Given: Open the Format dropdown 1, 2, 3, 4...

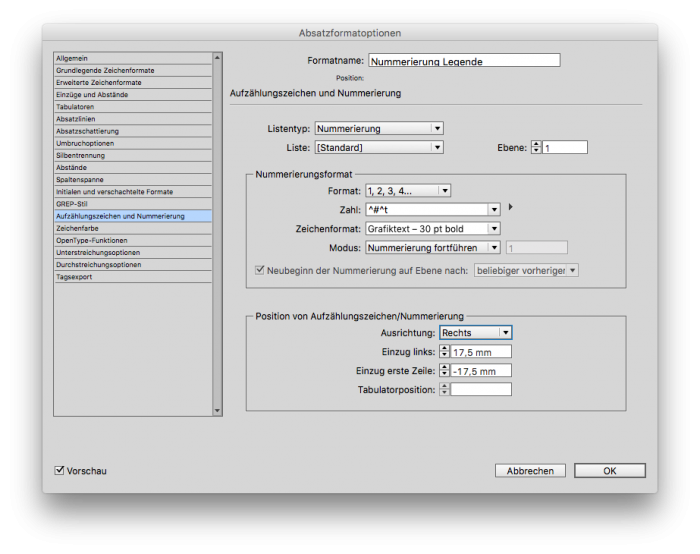Looking at the screenshot, I should [x=408, y=191].
